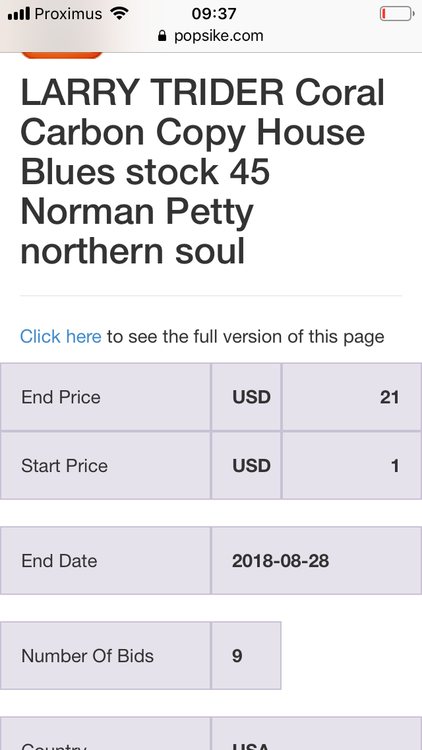Open the 'Click here' full version link
This screenshot has height=750, width=422.
60,336
